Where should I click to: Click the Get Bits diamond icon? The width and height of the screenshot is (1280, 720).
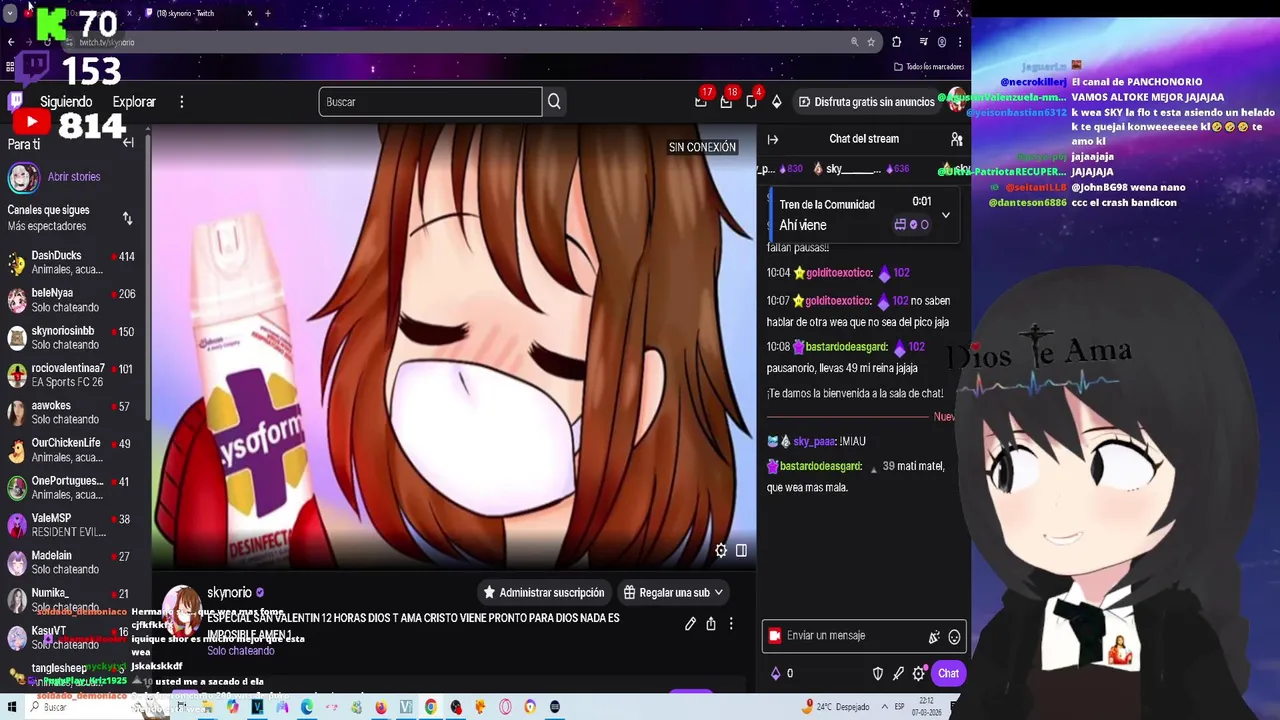point(776,102)
